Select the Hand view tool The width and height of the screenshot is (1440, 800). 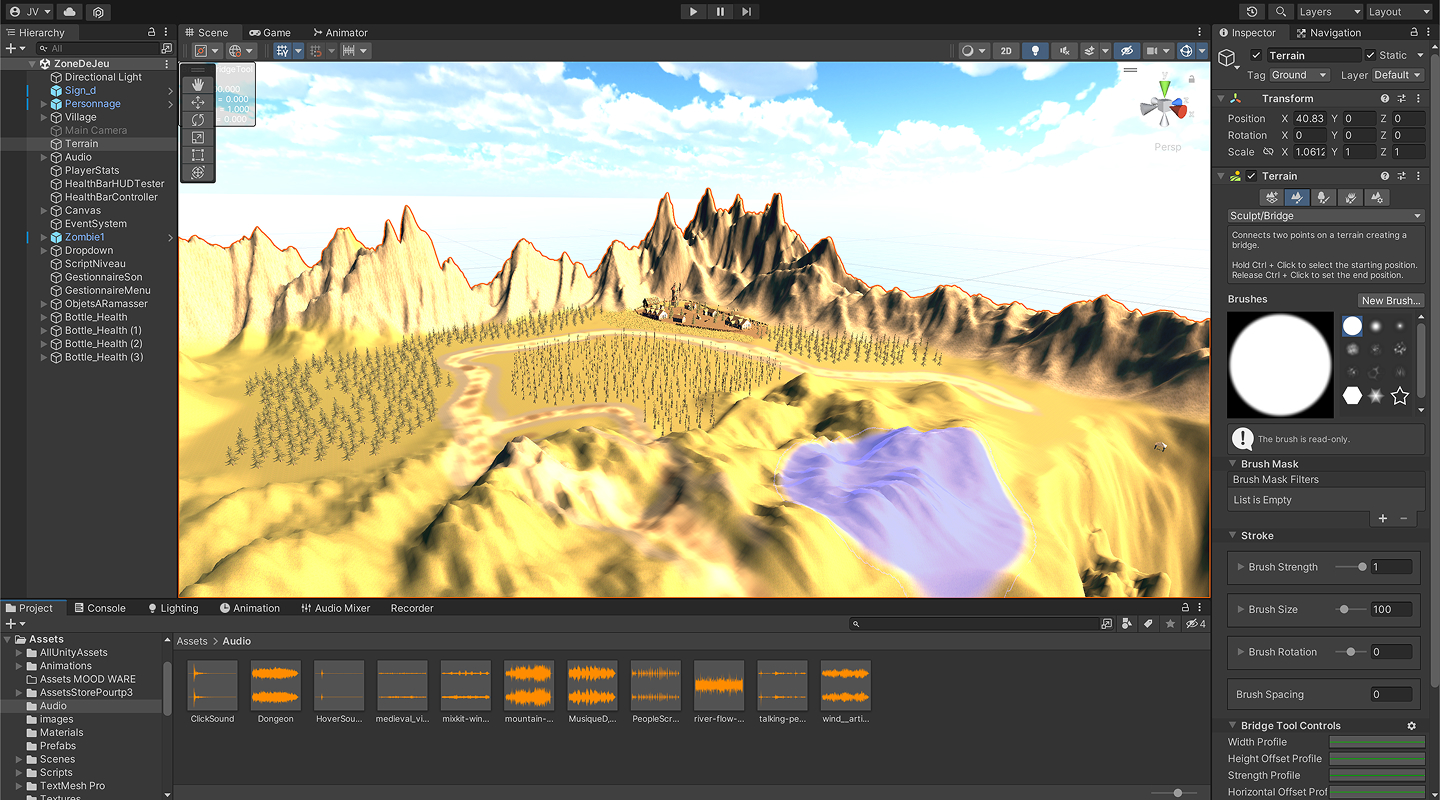(x=198, y=85)
